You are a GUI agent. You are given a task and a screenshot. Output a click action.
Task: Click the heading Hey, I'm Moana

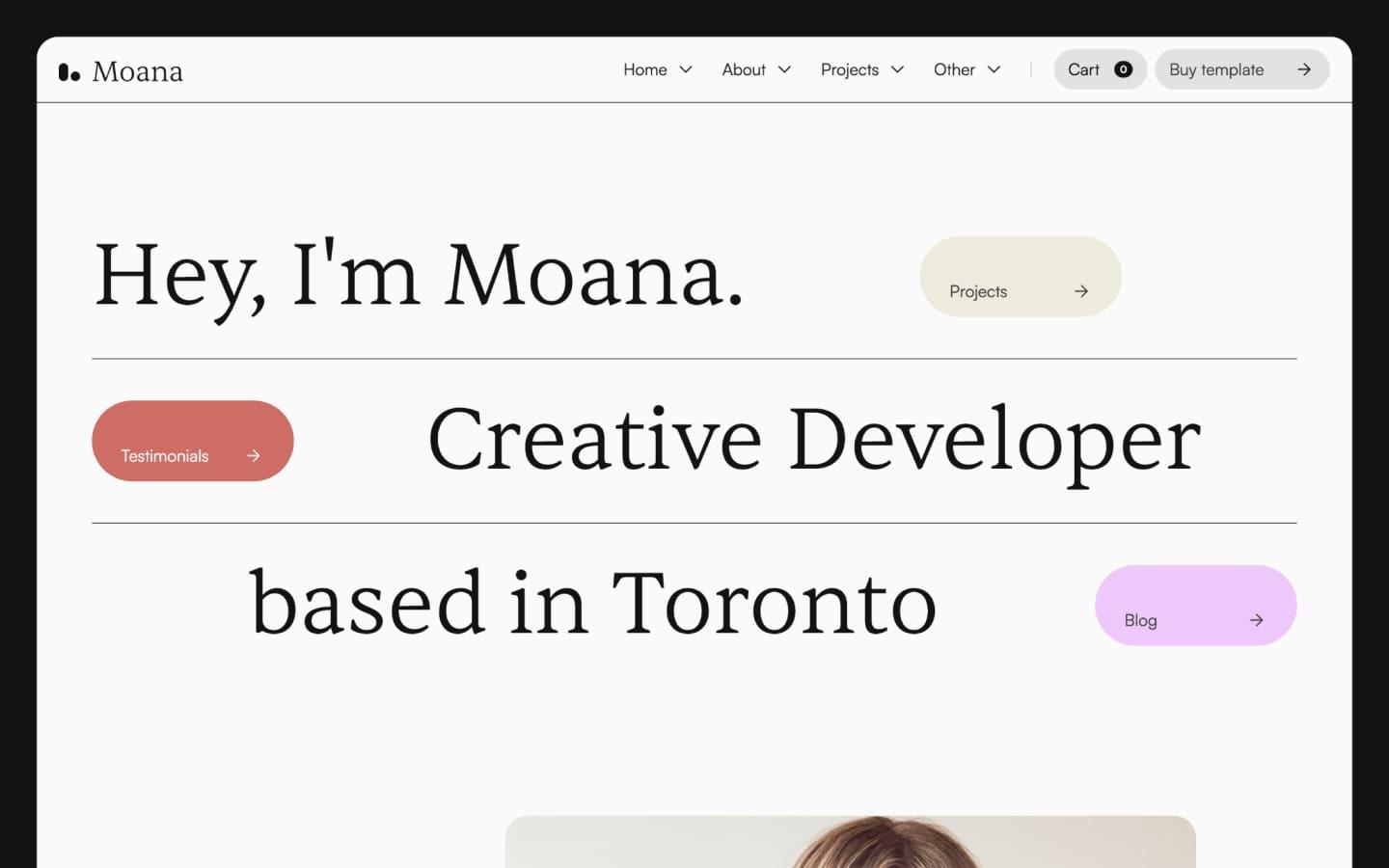point(421,277)
